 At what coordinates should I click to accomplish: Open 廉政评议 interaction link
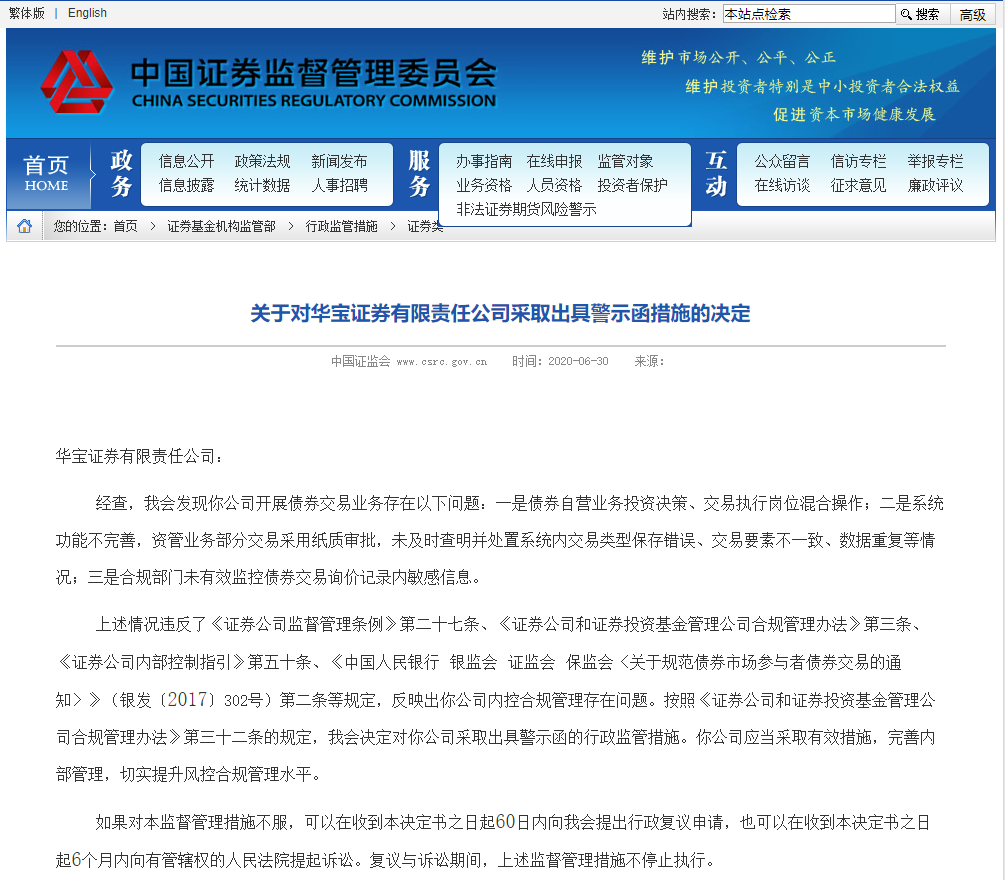935,185
